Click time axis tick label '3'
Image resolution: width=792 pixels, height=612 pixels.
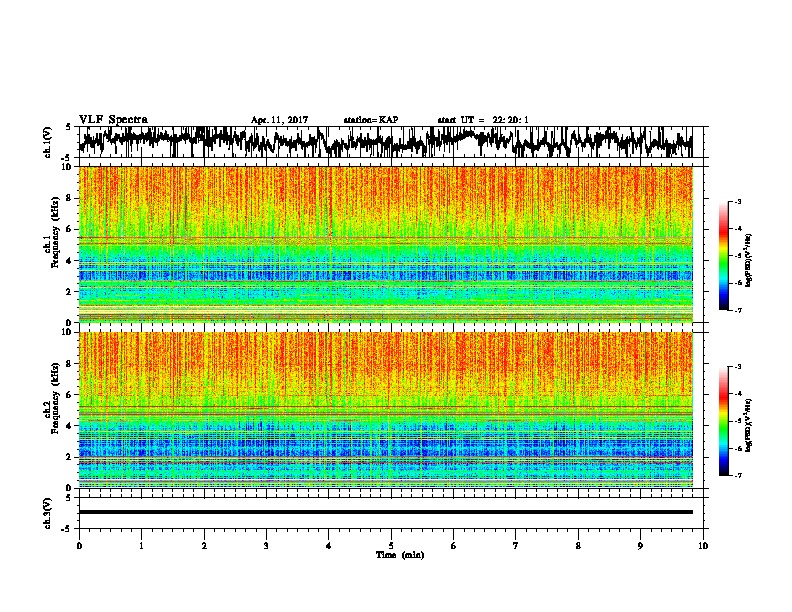pos(266,546)
